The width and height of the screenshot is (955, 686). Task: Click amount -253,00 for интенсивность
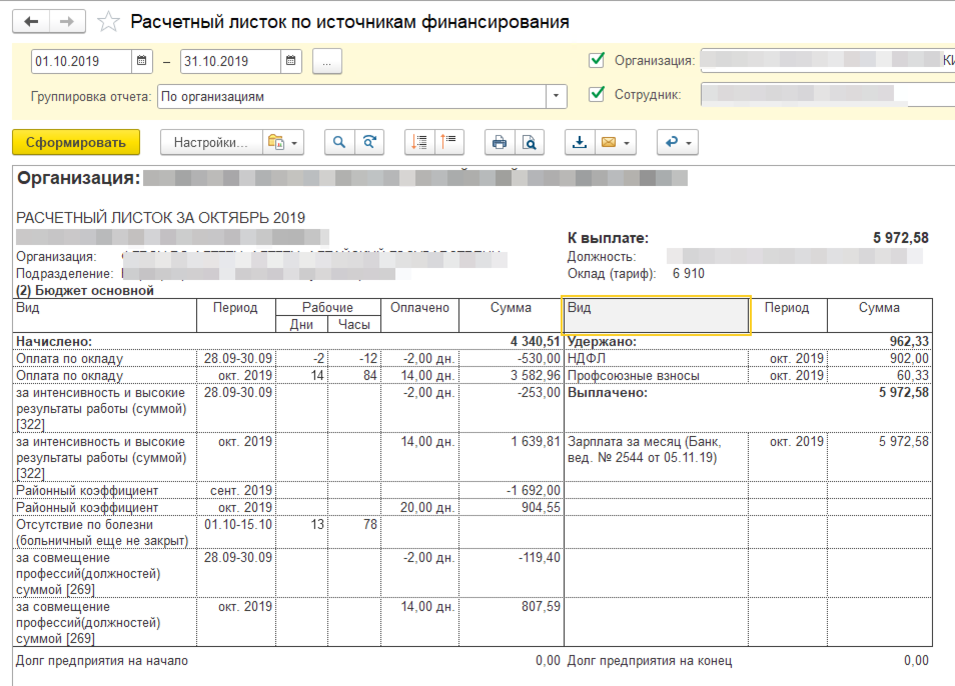tap(538, 392)
